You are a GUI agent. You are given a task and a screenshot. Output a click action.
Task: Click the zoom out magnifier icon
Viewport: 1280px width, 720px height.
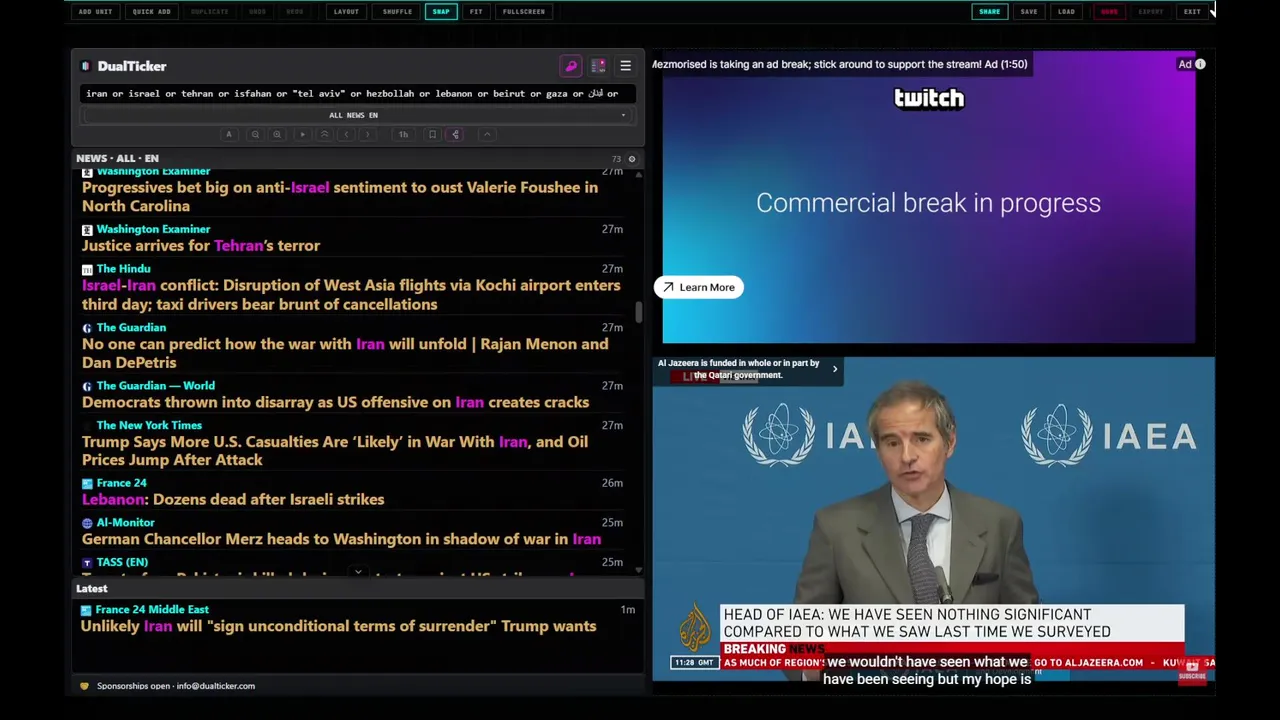coord(255,134)
